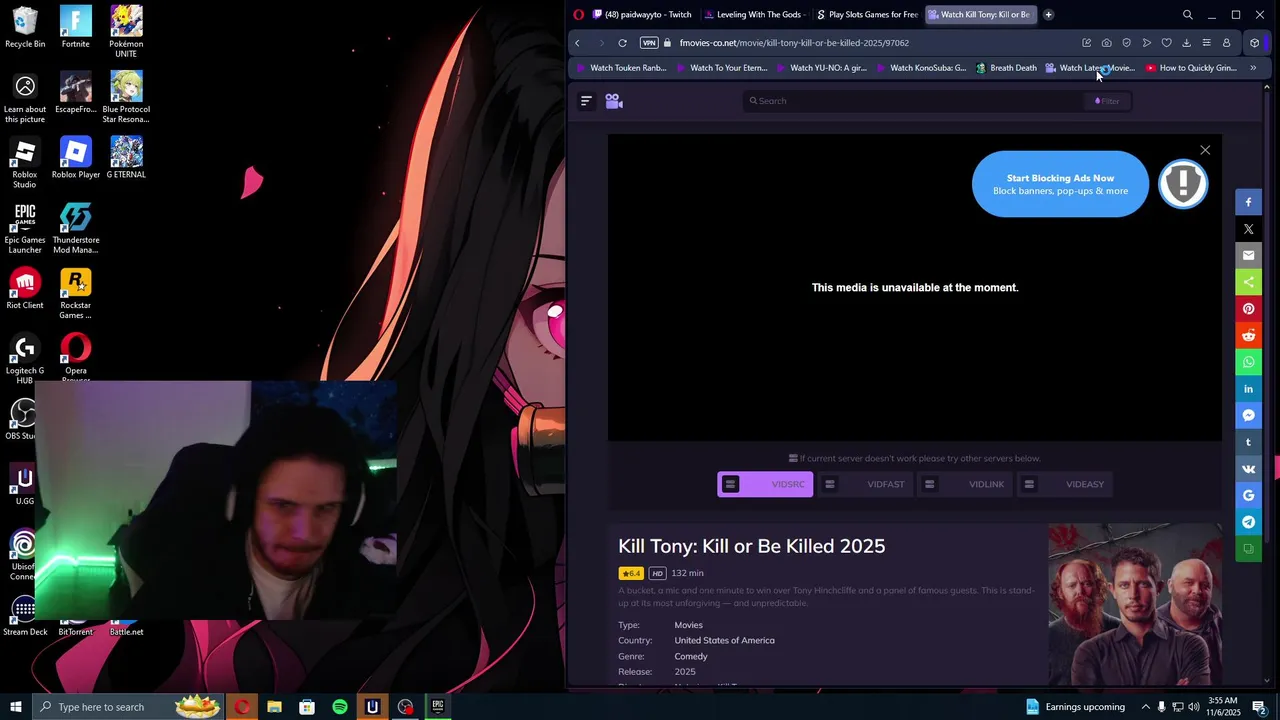Open a new browser tab with plus
The width and height of the screenshot is (1280, 720).
(x=1048, y=15)
